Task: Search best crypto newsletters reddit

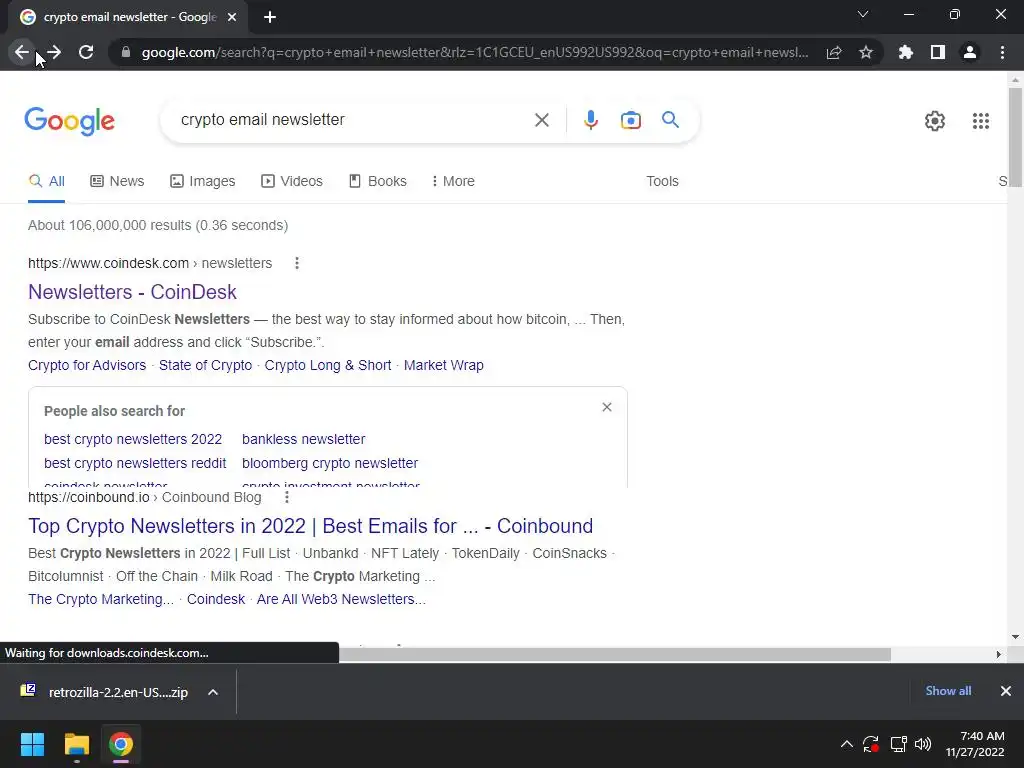Action: click(x=135, y=463)
